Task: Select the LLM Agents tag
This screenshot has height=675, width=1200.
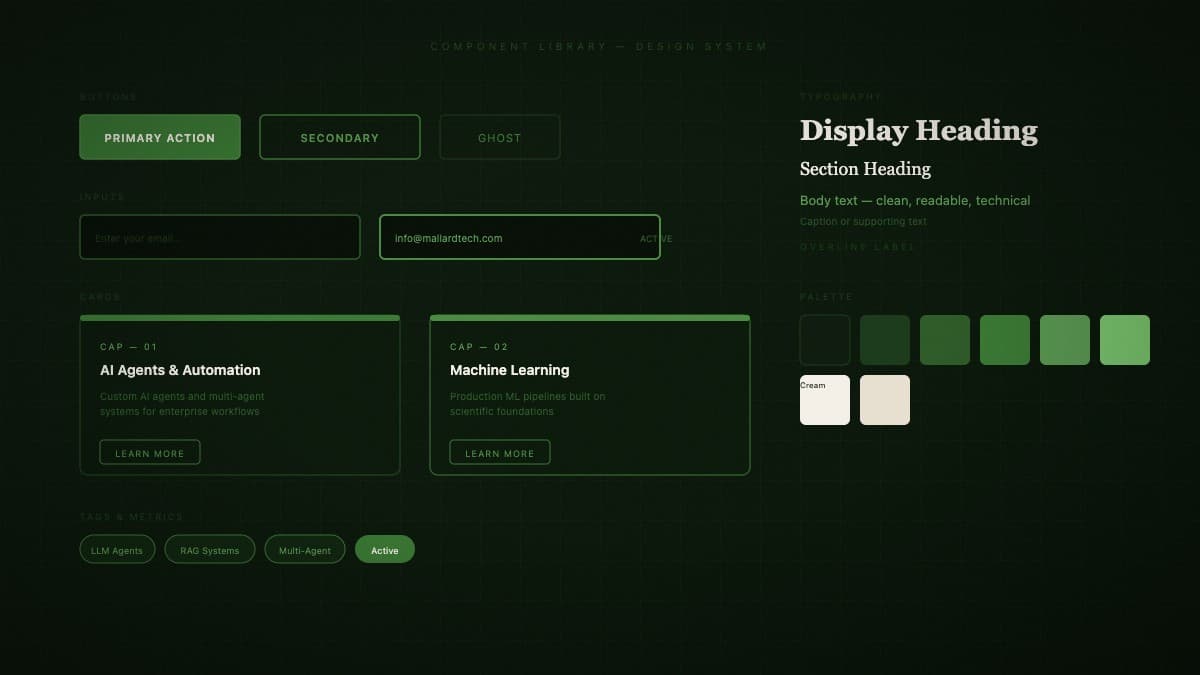Action: [x=117, y=549]
